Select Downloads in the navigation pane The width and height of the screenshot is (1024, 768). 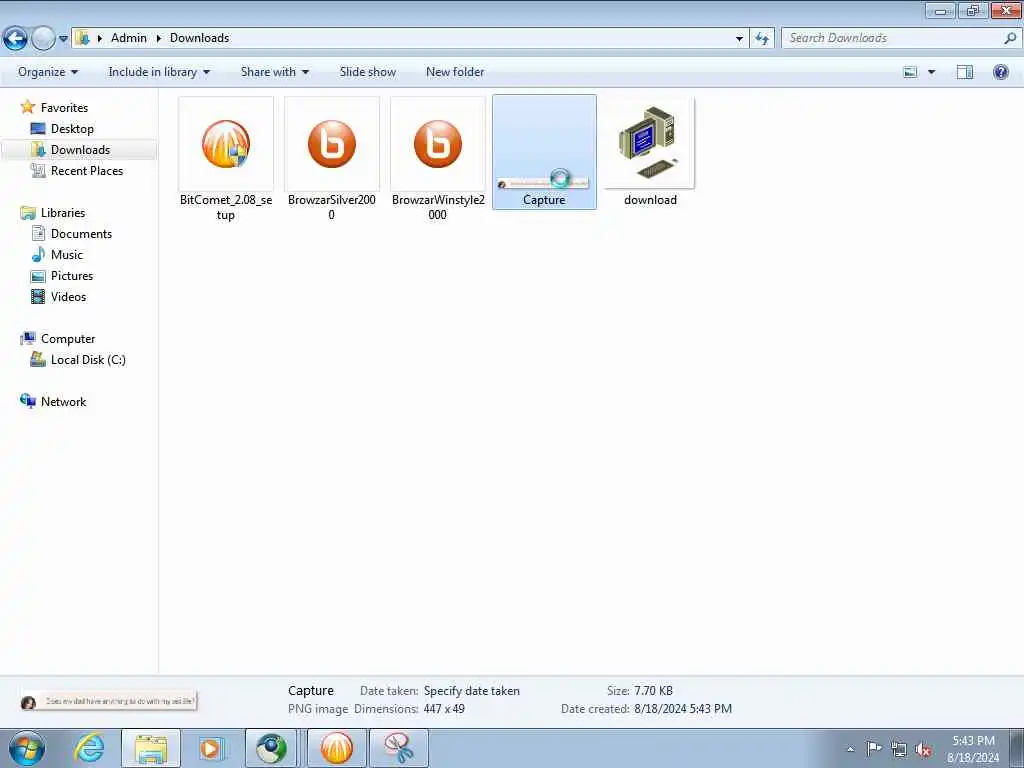pos(80,150)
